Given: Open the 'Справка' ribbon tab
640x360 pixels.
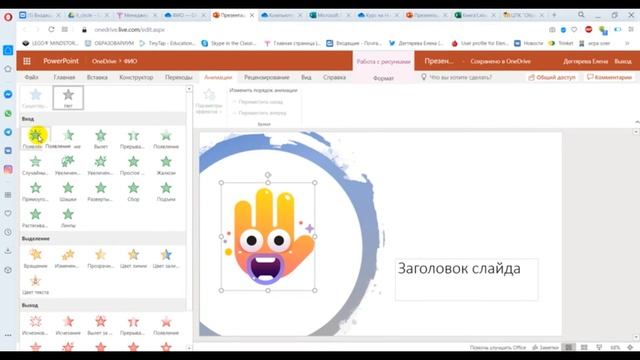Looking at the screenshot, I should (334, 77).
